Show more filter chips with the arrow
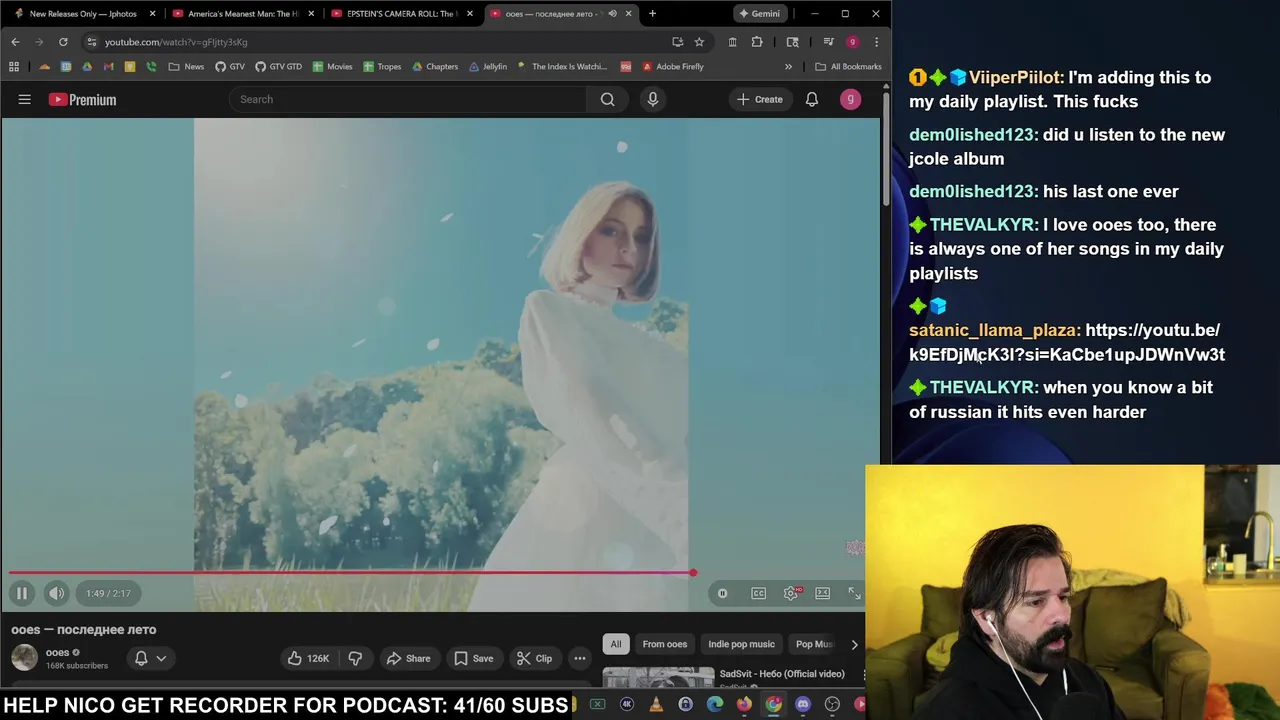 tap(854, 644)
